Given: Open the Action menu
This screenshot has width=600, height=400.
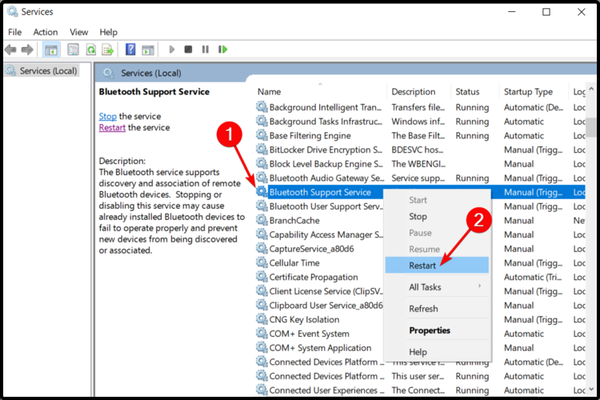Looking at the screenshot, I should (45, 32).
